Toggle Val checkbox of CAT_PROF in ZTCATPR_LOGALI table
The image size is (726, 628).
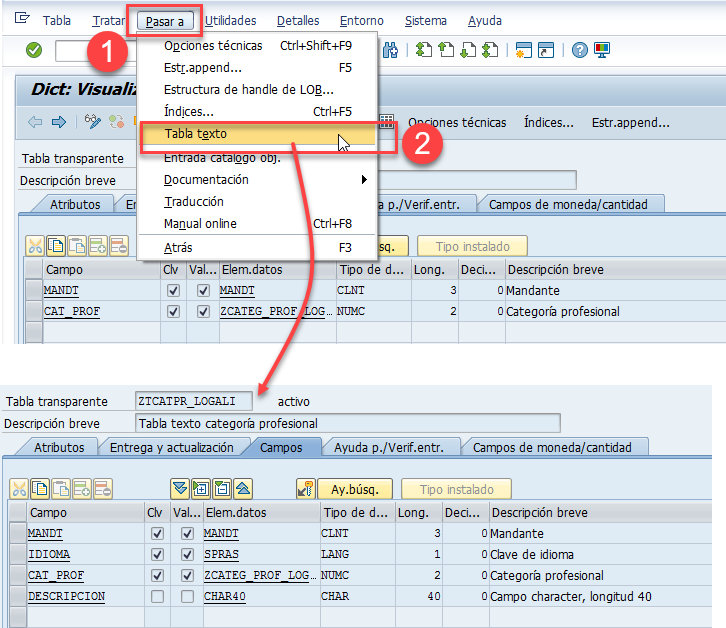point(188,575)
